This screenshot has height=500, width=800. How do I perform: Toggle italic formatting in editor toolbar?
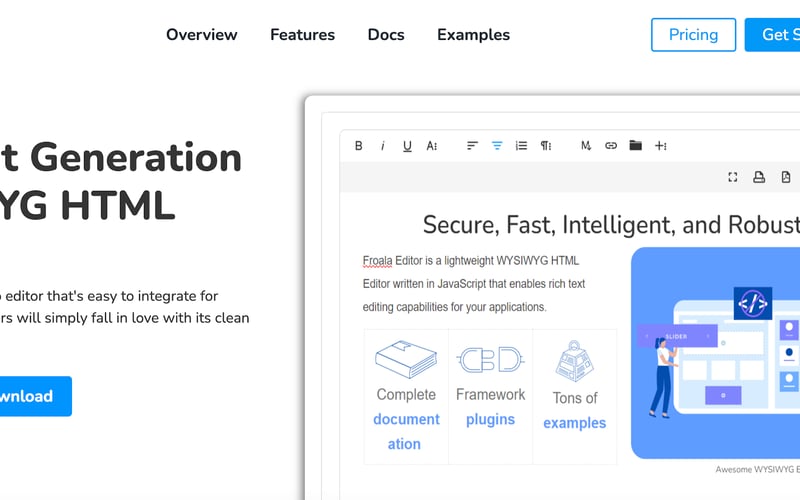point(383,146)
